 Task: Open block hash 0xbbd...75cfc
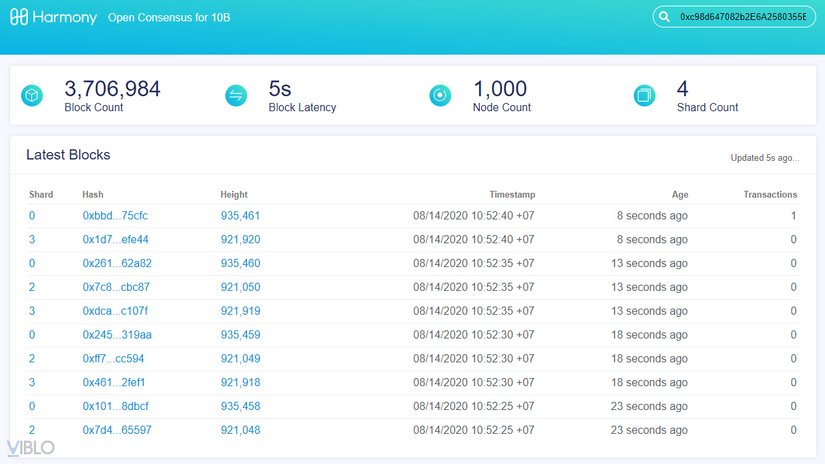click(x=115, y=216)
